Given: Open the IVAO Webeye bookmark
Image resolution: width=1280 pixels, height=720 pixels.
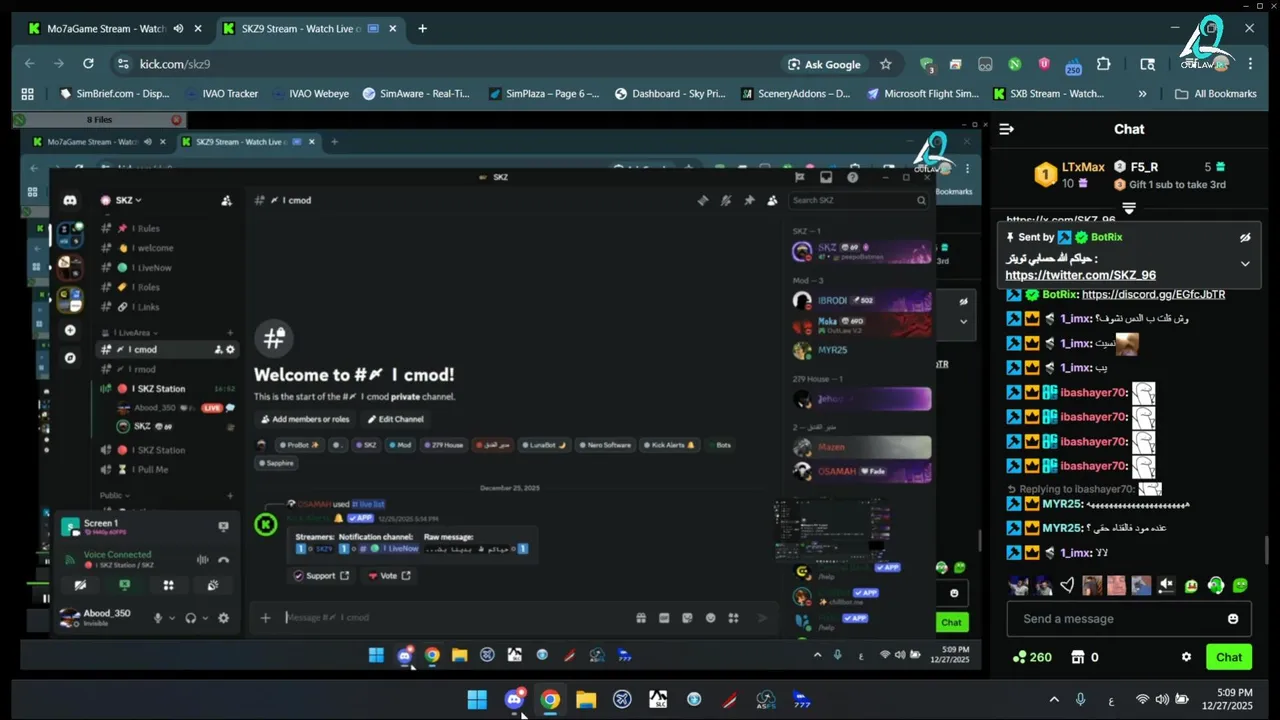Looking at the screenshot, I should (309, 94).
